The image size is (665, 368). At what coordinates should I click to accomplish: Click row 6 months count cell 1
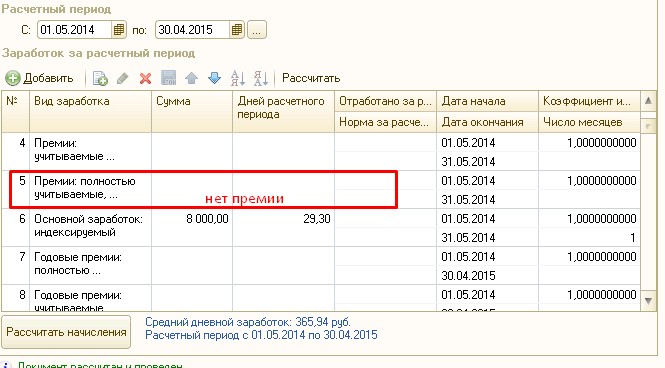tap(589, 237)
